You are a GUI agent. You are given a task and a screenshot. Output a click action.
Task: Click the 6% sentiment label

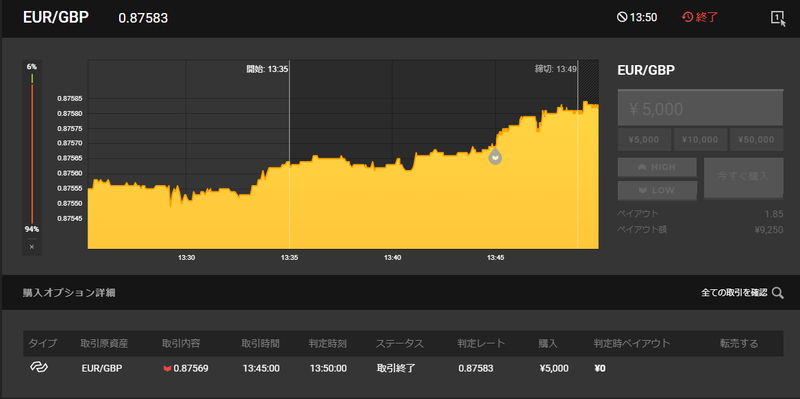(x=32, y=66)
